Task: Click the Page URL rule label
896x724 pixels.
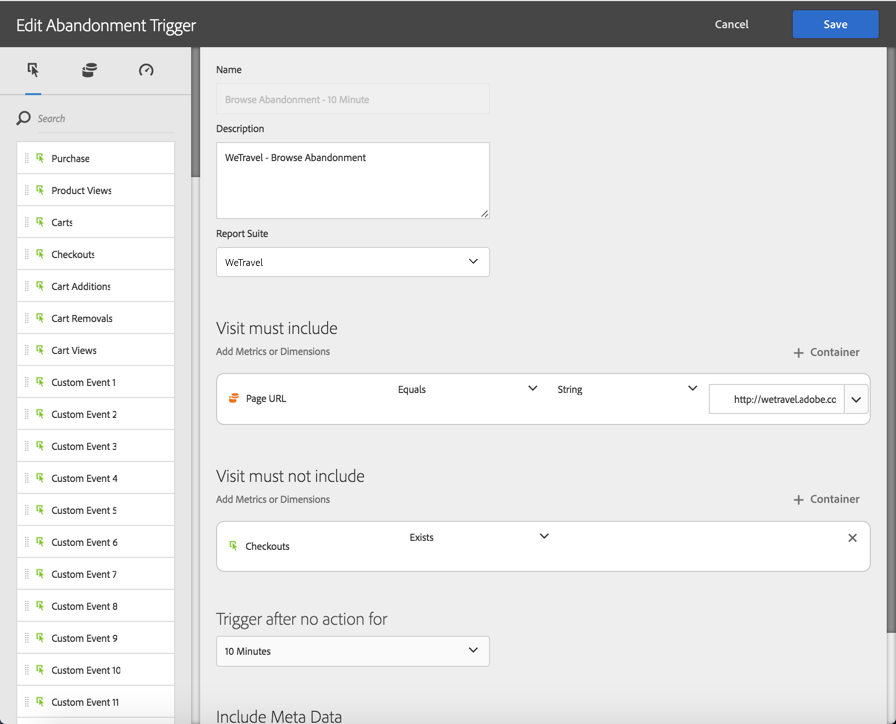Action: 266,398
